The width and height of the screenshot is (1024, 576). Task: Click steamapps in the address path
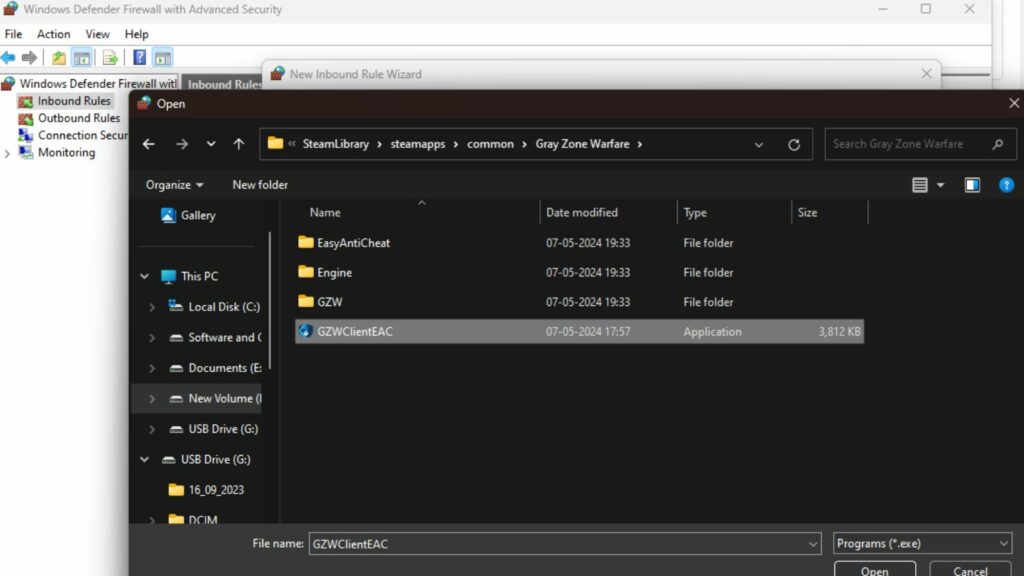418,144
